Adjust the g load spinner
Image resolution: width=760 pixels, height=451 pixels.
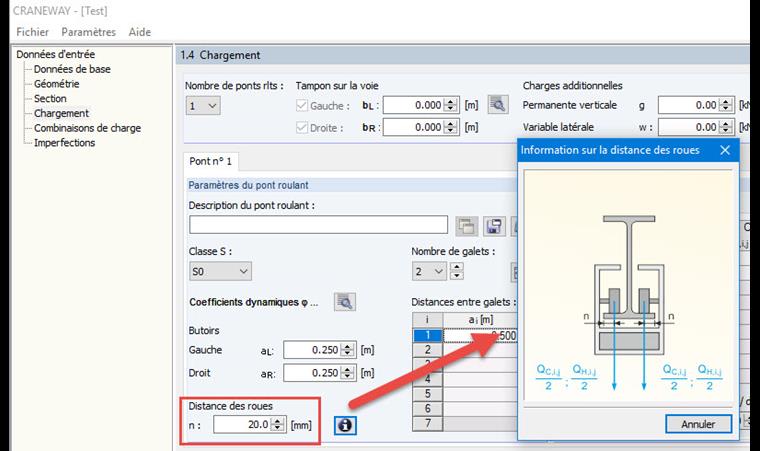[x=726, y=105]
